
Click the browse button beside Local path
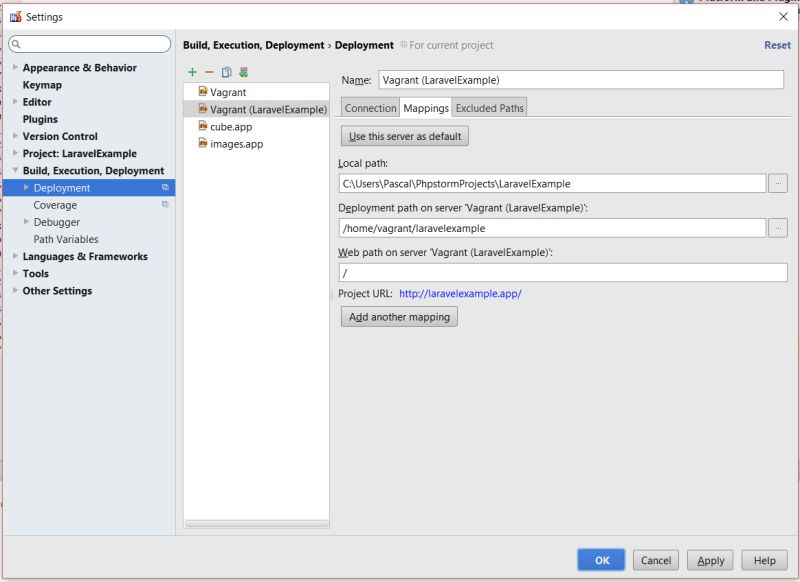click(x=777, y=183)
